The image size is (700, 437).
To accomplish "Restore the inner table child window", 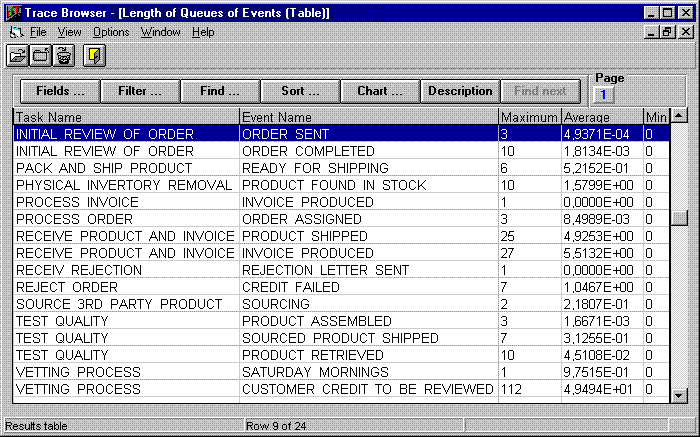I will (x=667, y=32).
